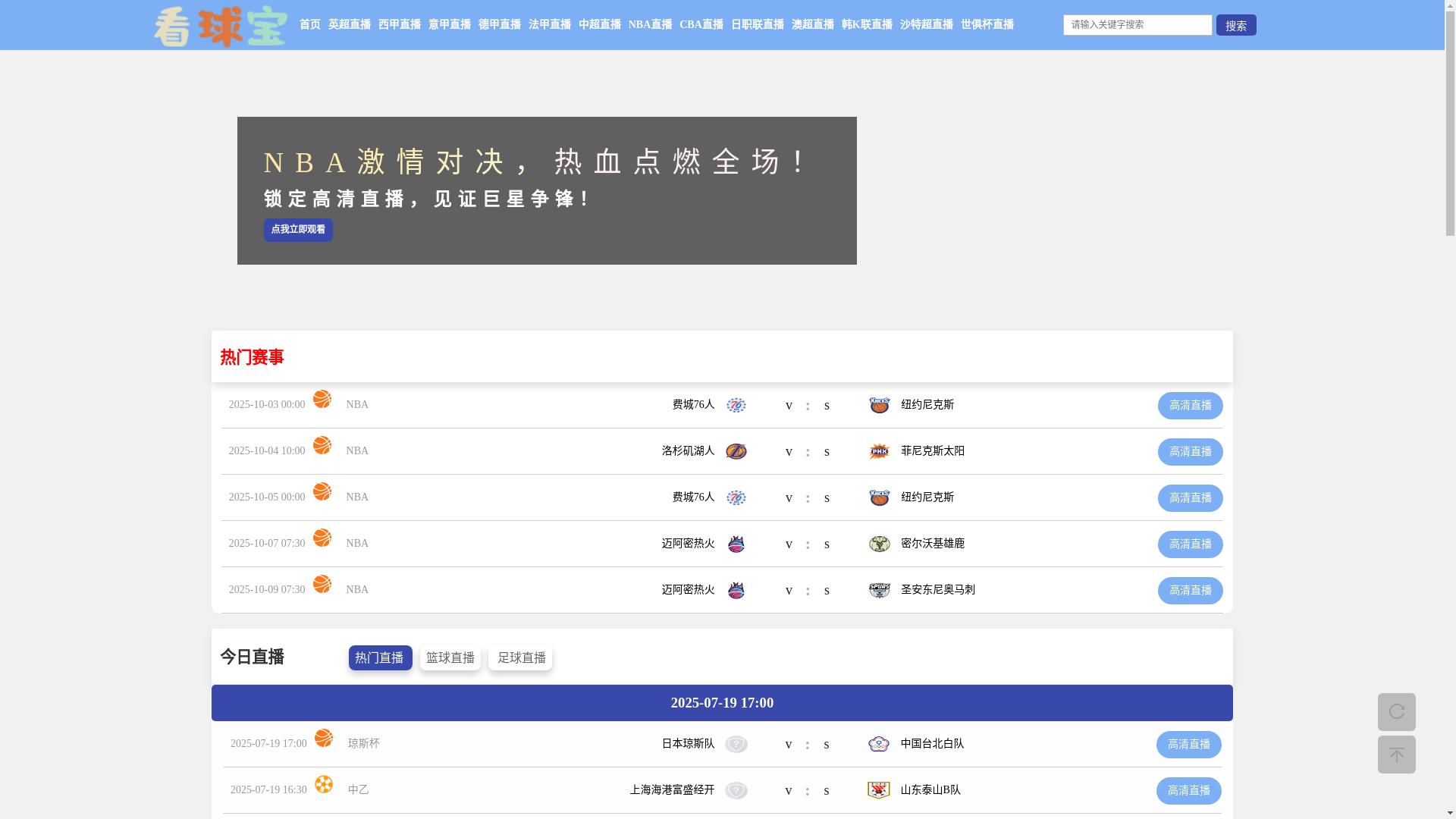Click the Phoenix Suns team logo
The width and height of the screenshot is (1456, 819).
879,451
